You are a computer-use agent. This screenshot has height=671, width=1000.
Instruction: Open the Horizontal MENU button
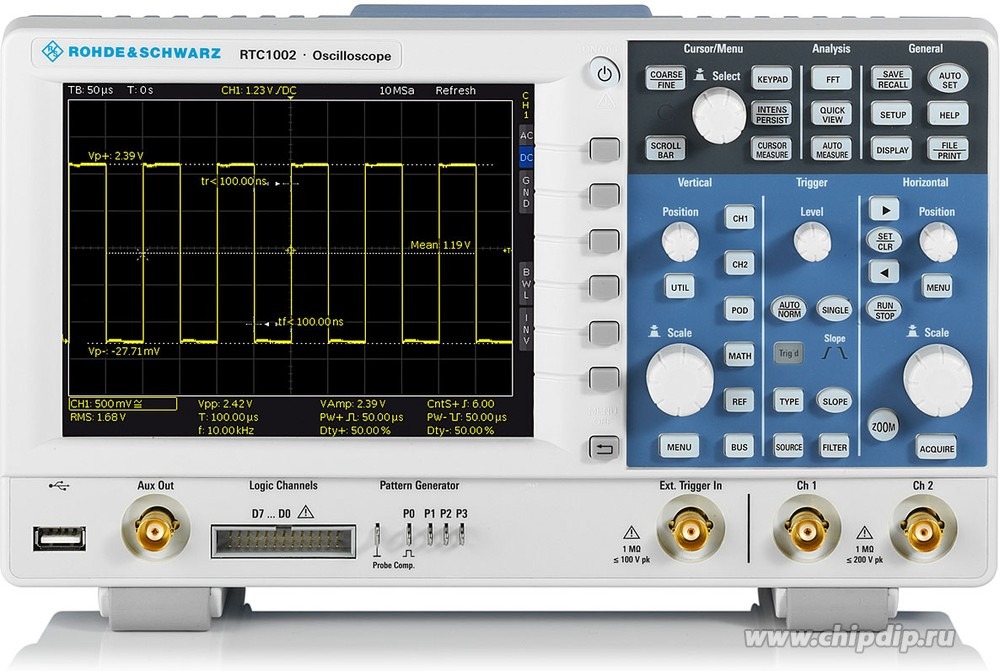tap(938, 287)
